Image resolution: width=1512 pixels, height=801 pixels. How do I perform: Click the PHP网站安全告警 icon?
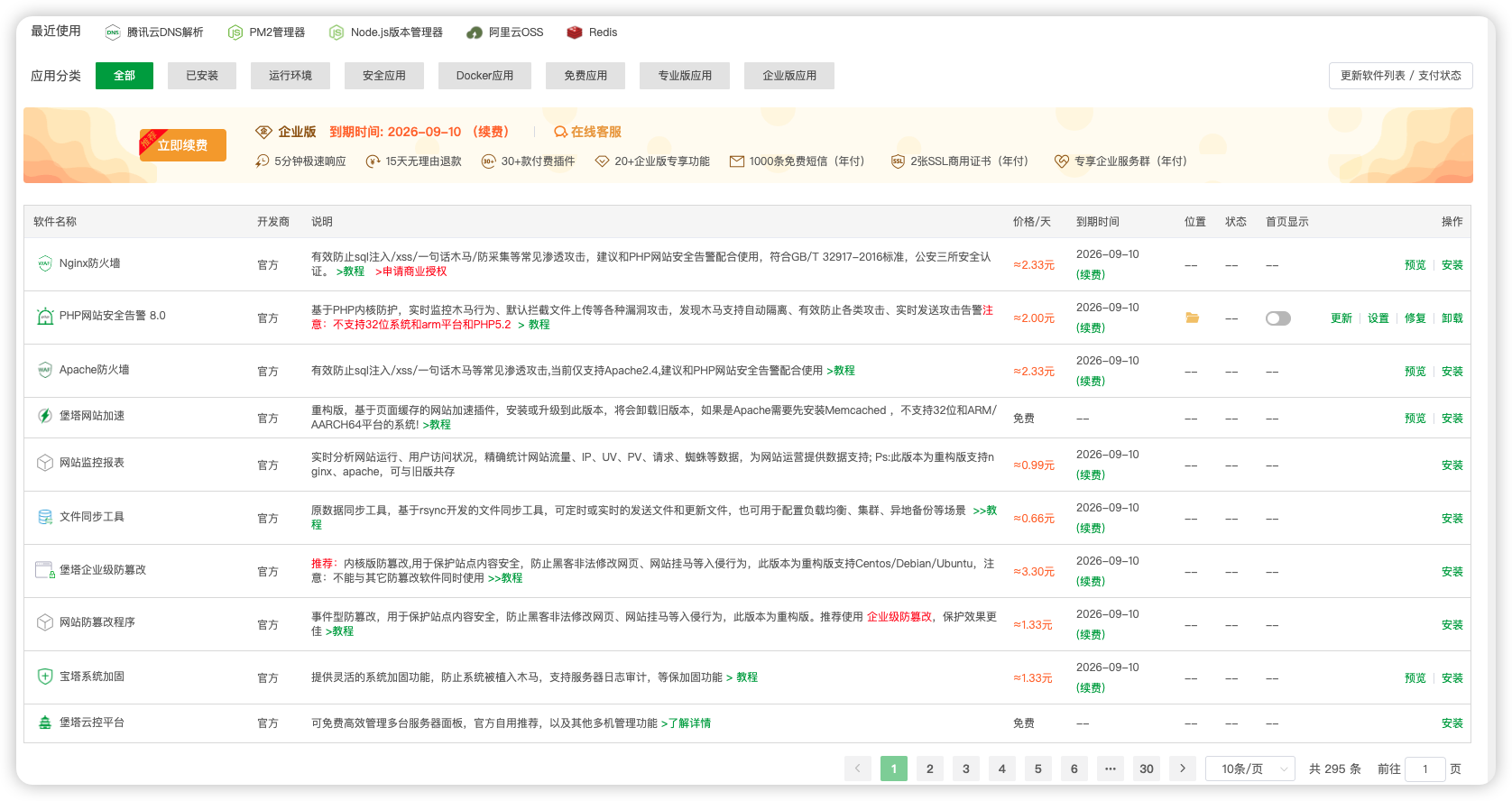(x=45, y=316)
